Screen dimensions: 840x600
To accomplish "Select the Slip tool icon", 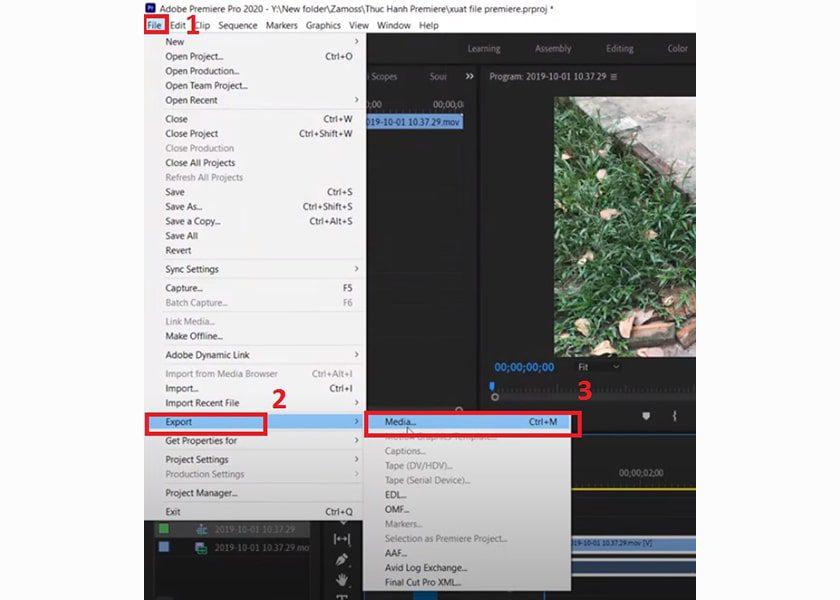I will coord(341,539).
